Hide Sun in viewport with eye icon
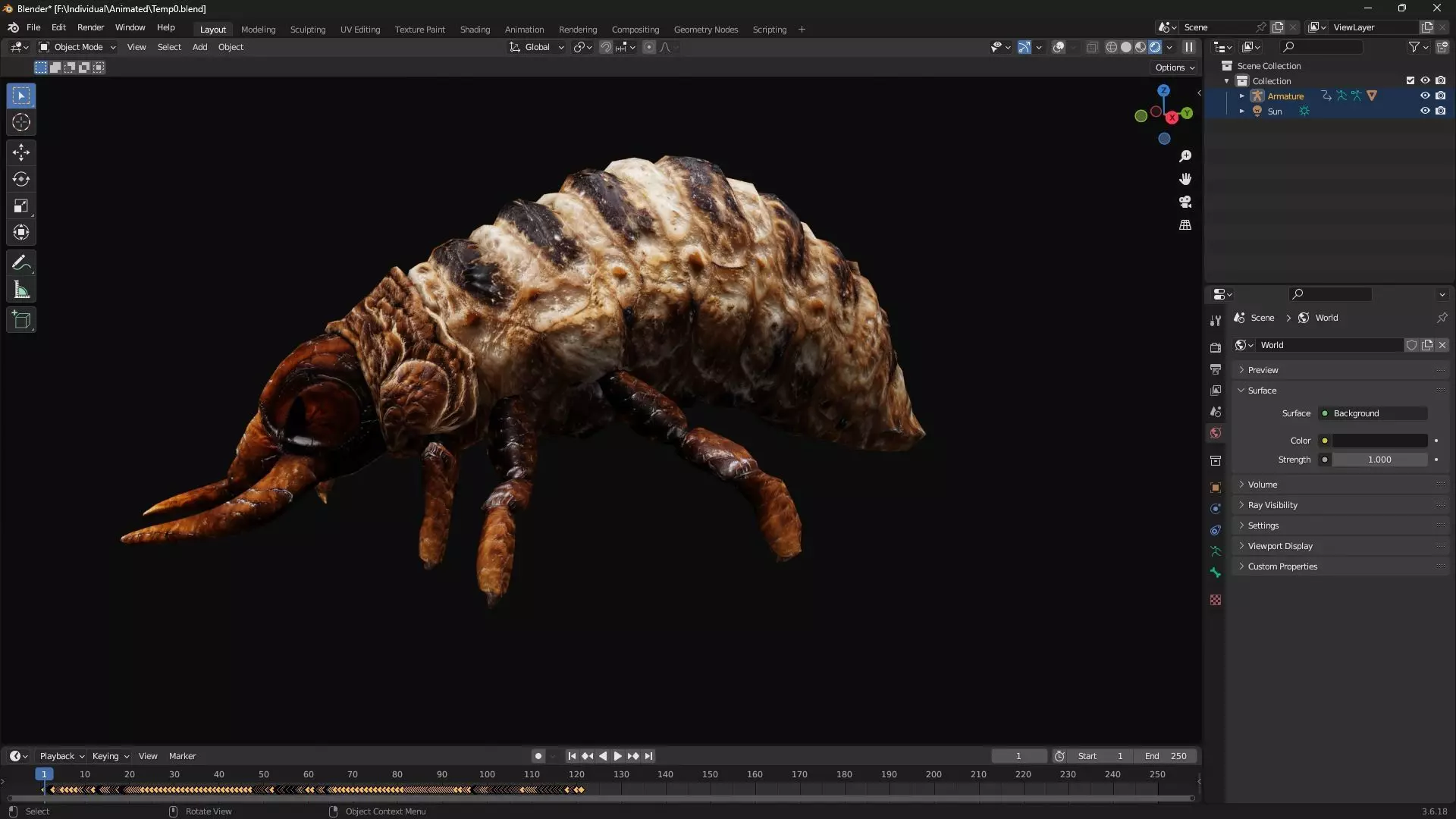The image size is (1456, 819). tap(1425, 111)
